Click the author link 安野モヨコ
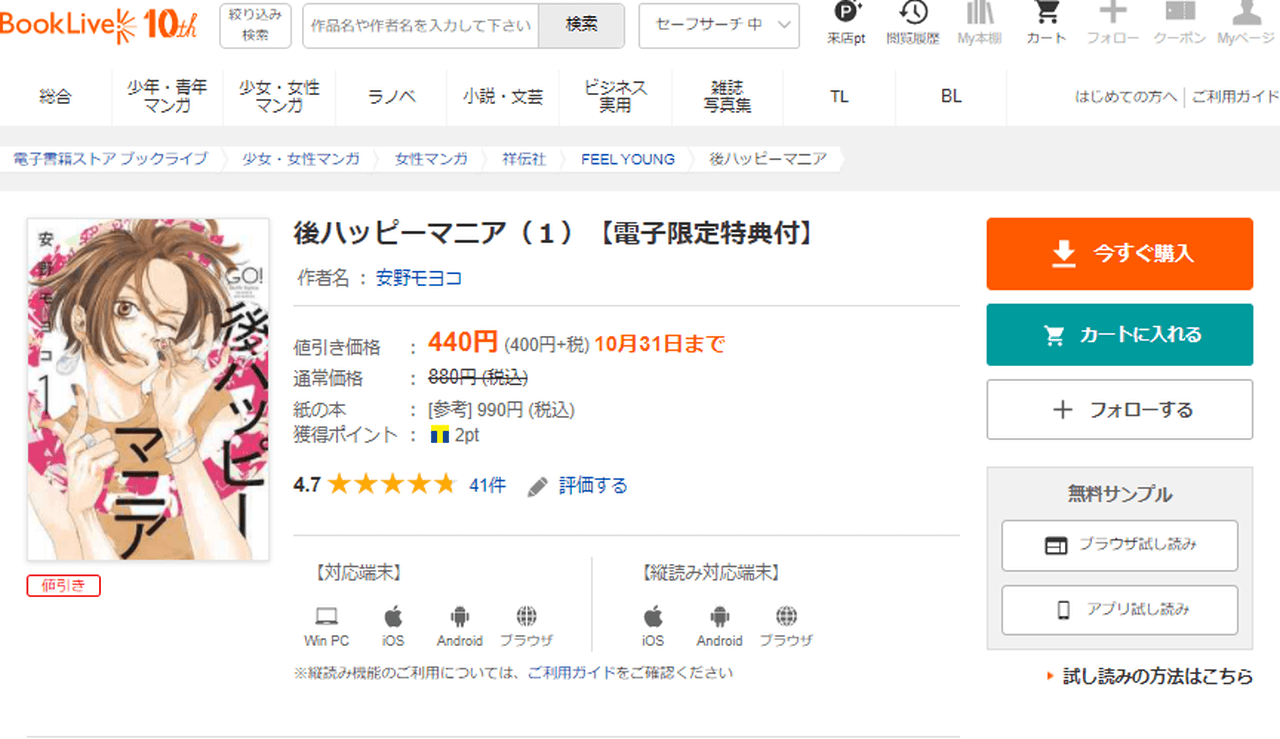The image size is (1280, 739). [418, 279]
